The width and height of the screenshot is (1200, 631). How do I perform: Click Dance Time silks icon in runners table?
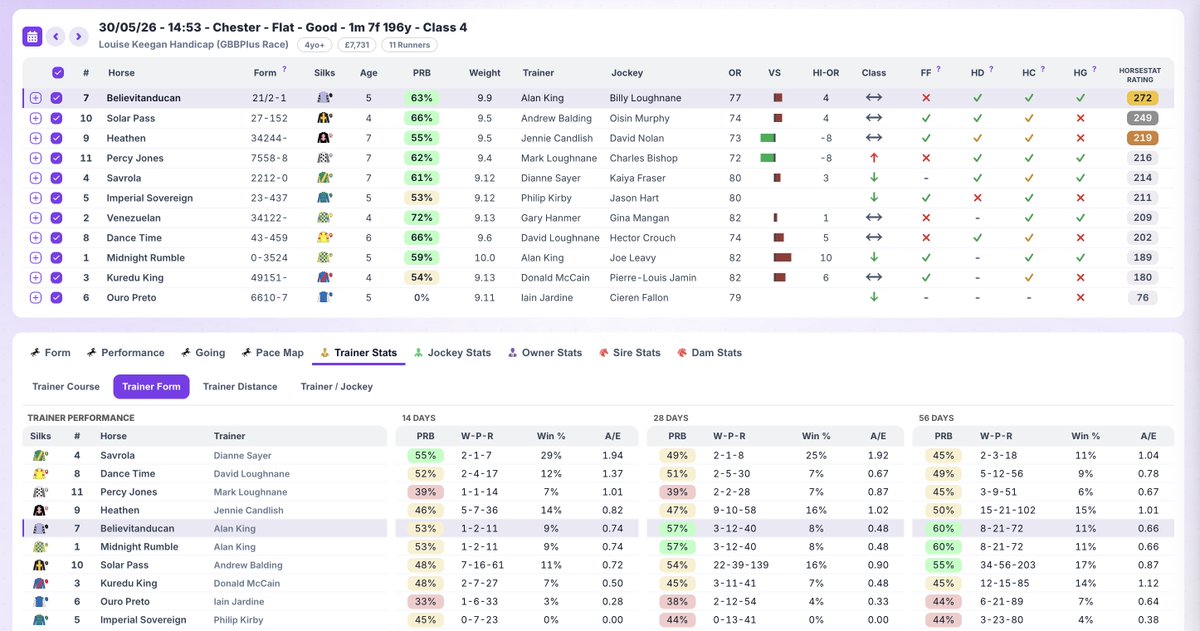[325, 238]
